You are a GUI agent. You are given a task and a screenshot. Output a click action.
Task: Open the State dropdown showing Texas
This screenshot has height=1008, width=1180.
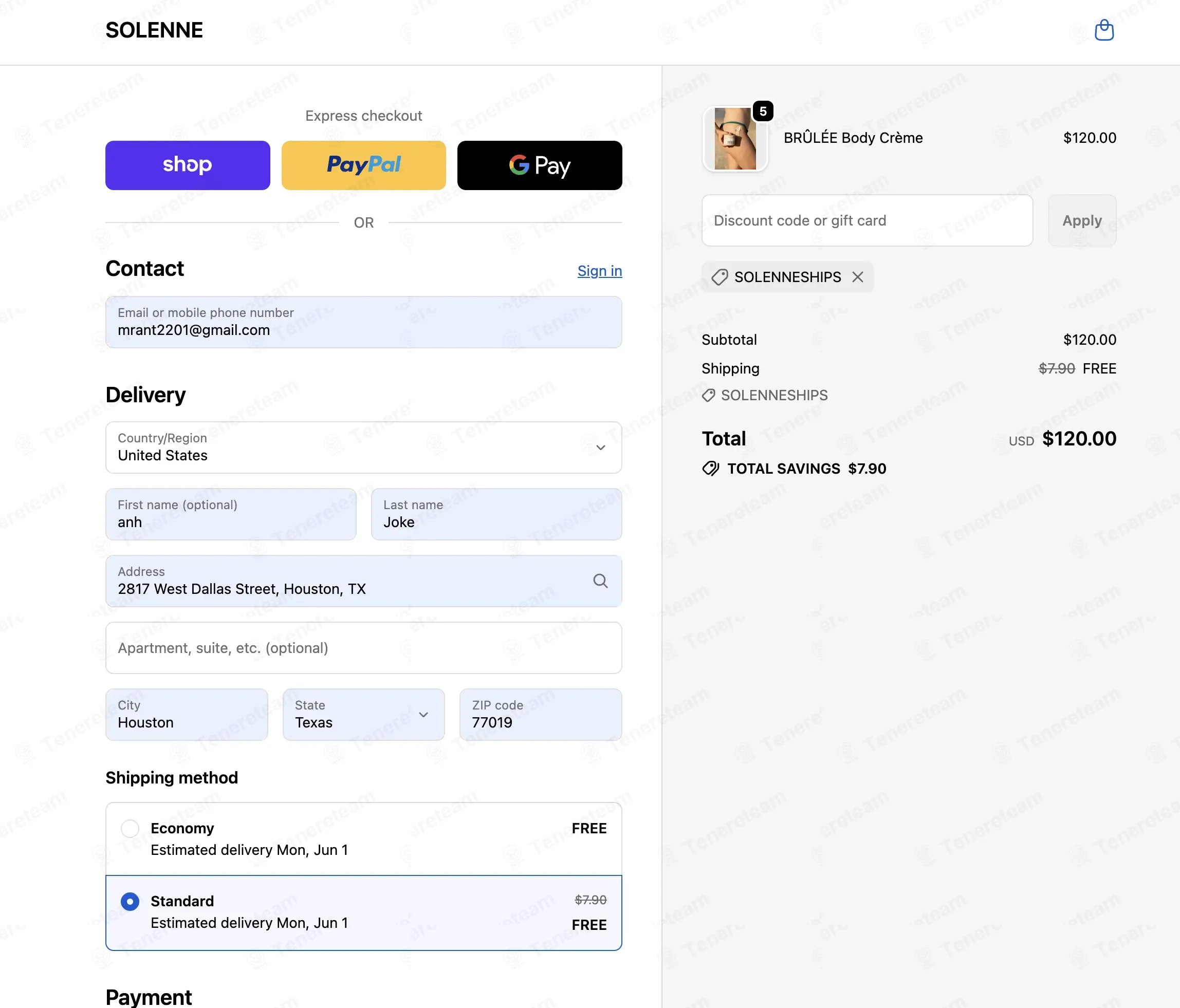[x=364, y=714]
